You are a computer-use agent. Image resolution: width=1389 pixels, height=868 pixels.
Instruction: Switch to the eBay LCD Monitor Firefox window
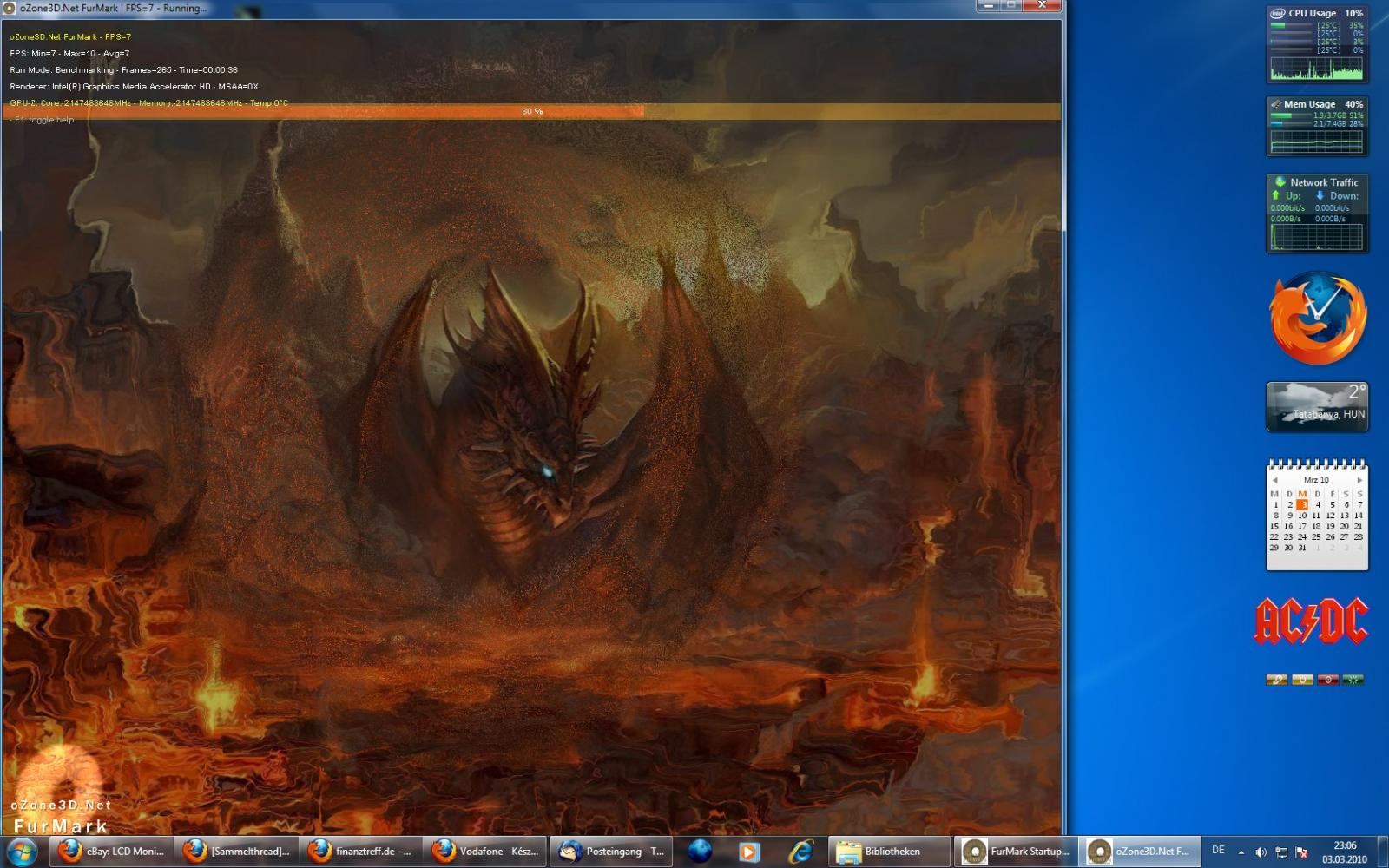tap(110, 852)
